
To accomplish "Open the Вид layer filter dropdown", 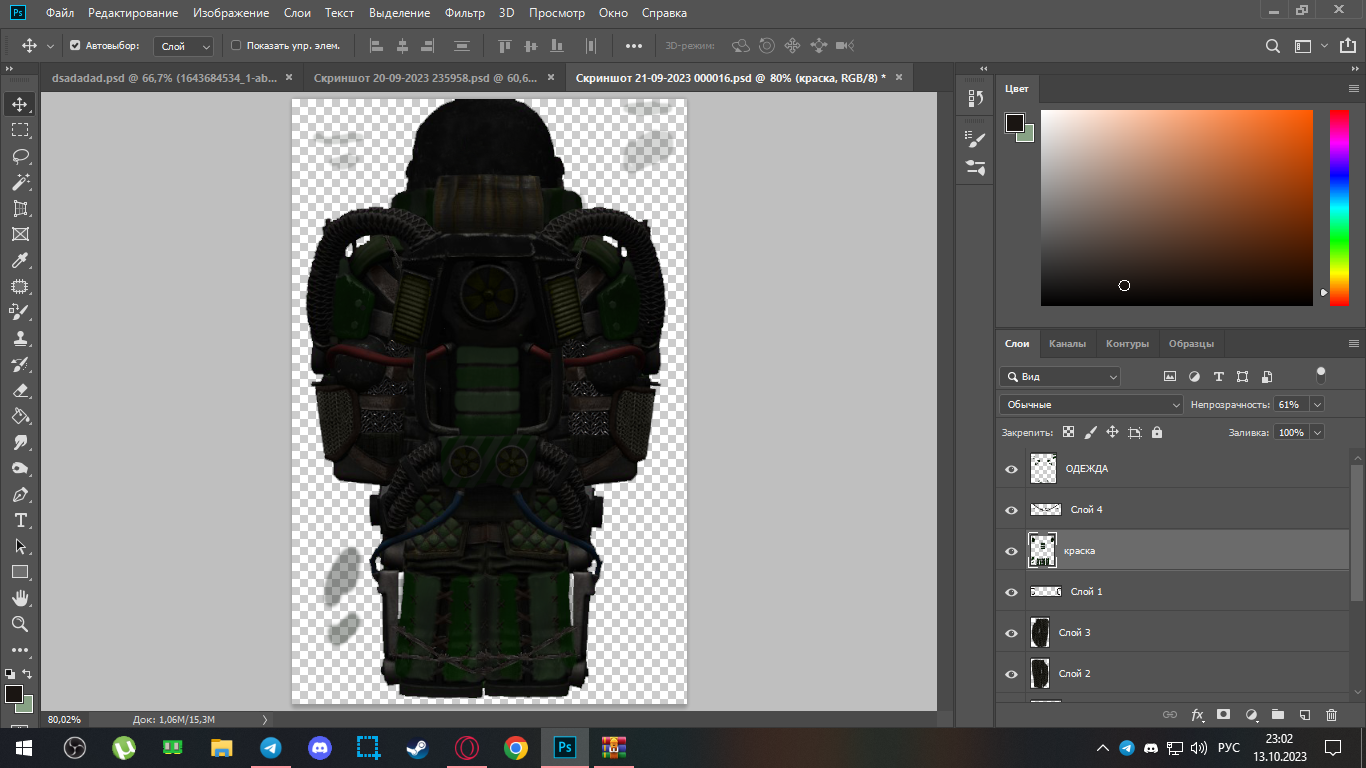I will tap(1060, 376).
